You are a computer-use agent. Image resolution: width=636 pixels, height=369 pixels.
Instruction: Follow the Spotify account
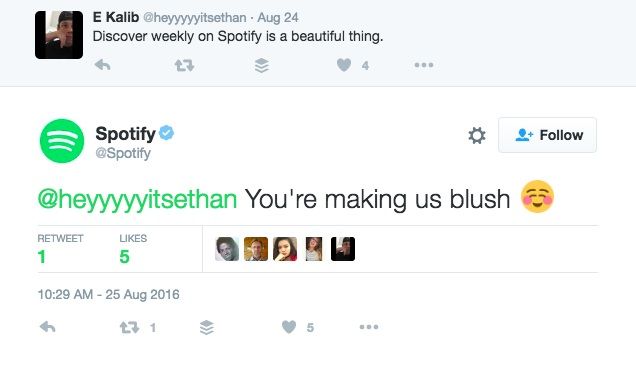[x=547, y=135]
